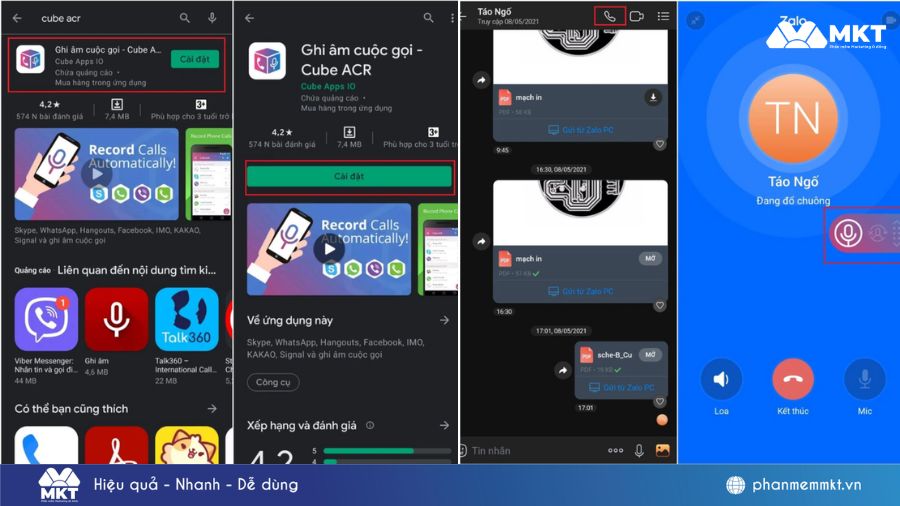The height and width of the screenshot is (506, 900).
Task: Minimize call screen with collapse icon
Action: pos(696,21)
